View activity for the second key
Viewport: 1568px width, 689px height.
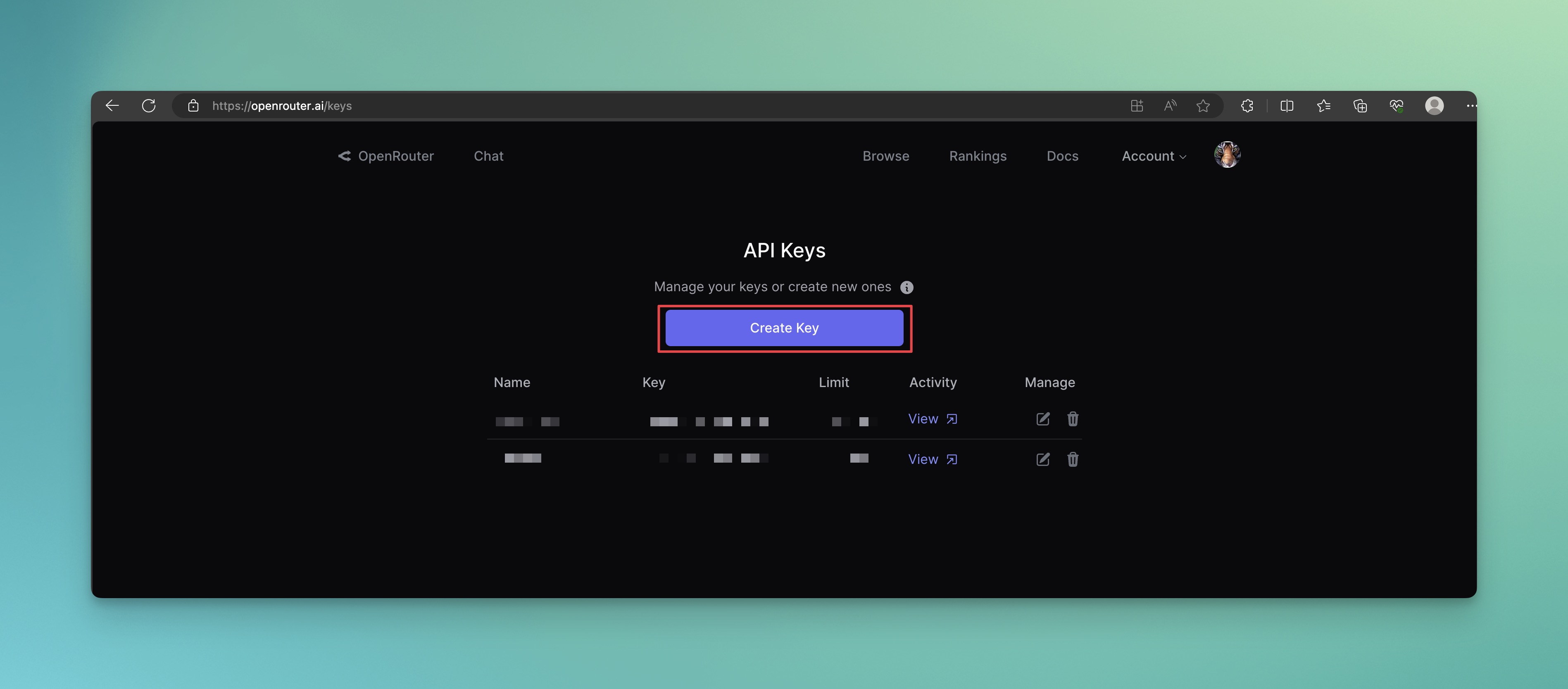(x=932, y=459)
